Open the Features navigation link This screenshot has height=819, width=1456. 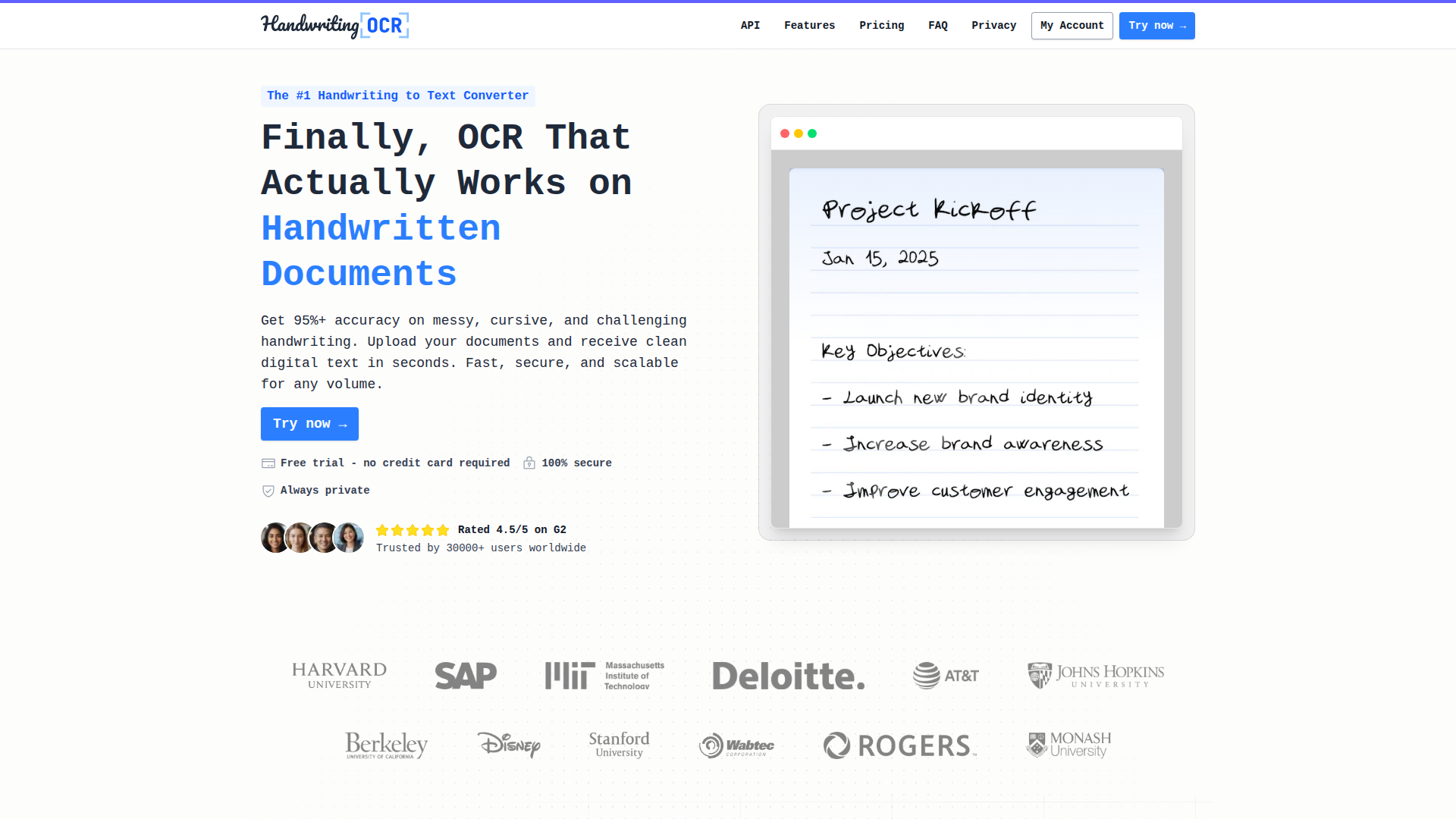[809, 26]
